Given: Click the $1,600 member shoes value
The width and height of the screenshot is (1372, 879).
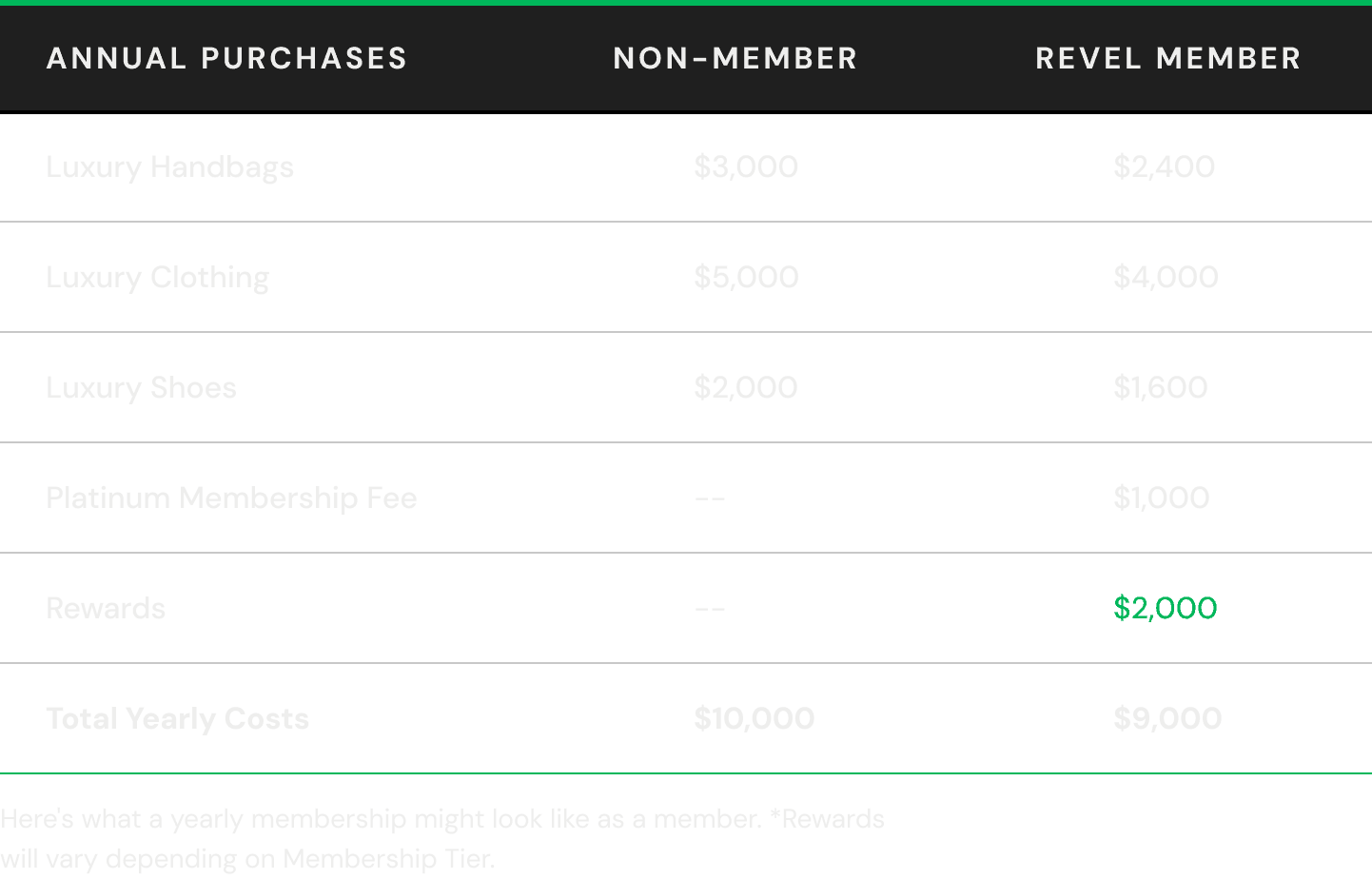Looking at the screenshot, I should pos(1161,387).
